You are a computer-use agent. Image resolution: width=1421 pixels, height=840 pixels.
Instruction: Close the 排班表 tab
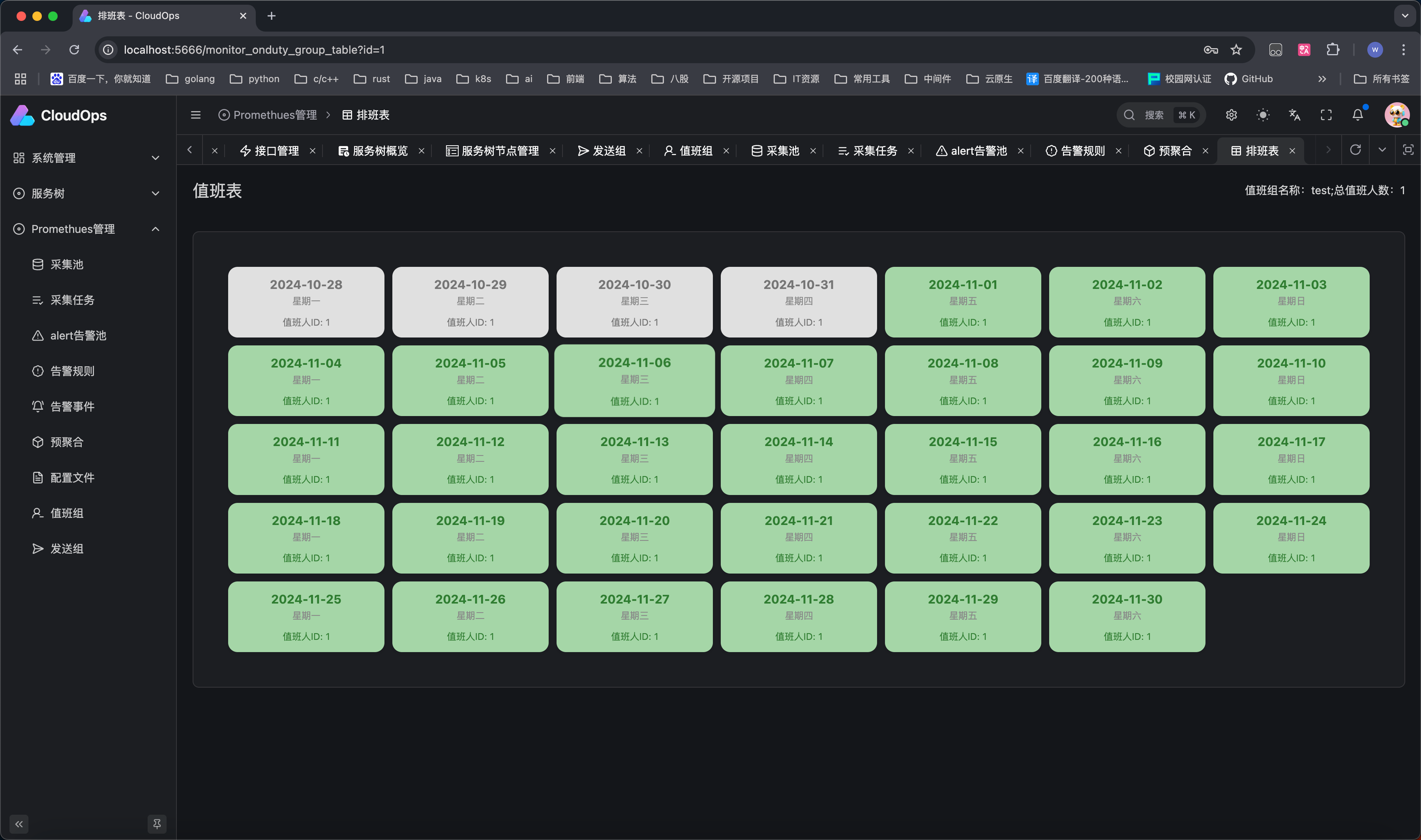click(1292, 150)
